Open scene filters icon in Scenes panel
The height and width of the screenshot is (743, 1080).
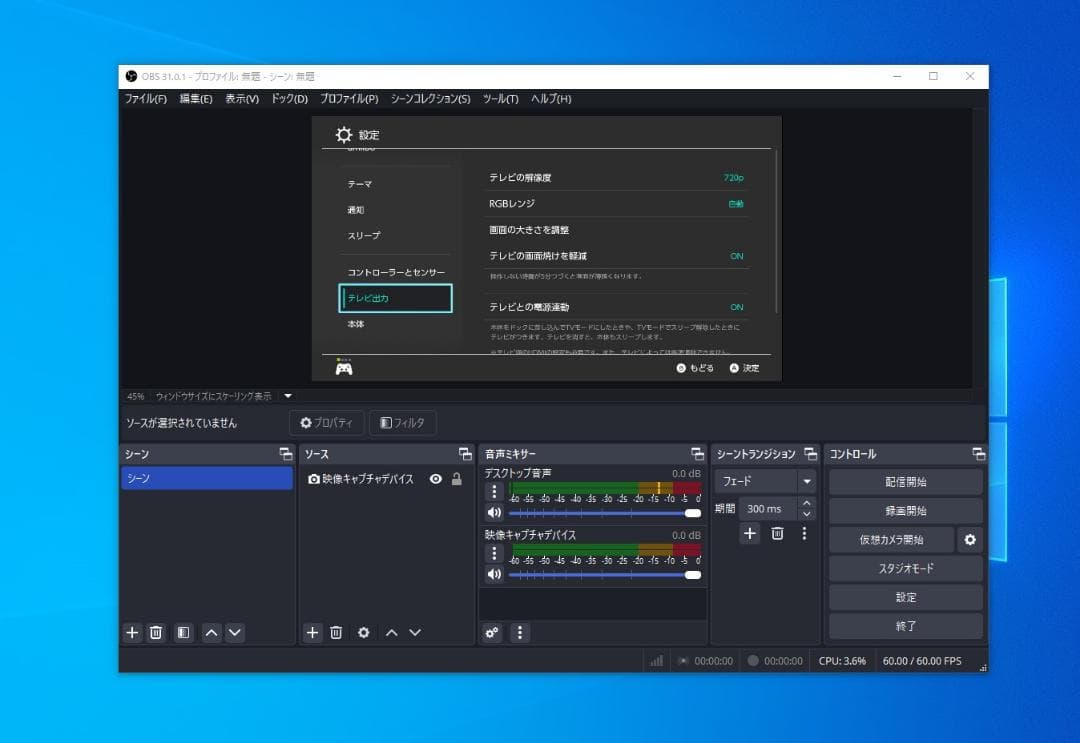pyautogui.click(x=183, y=632)
